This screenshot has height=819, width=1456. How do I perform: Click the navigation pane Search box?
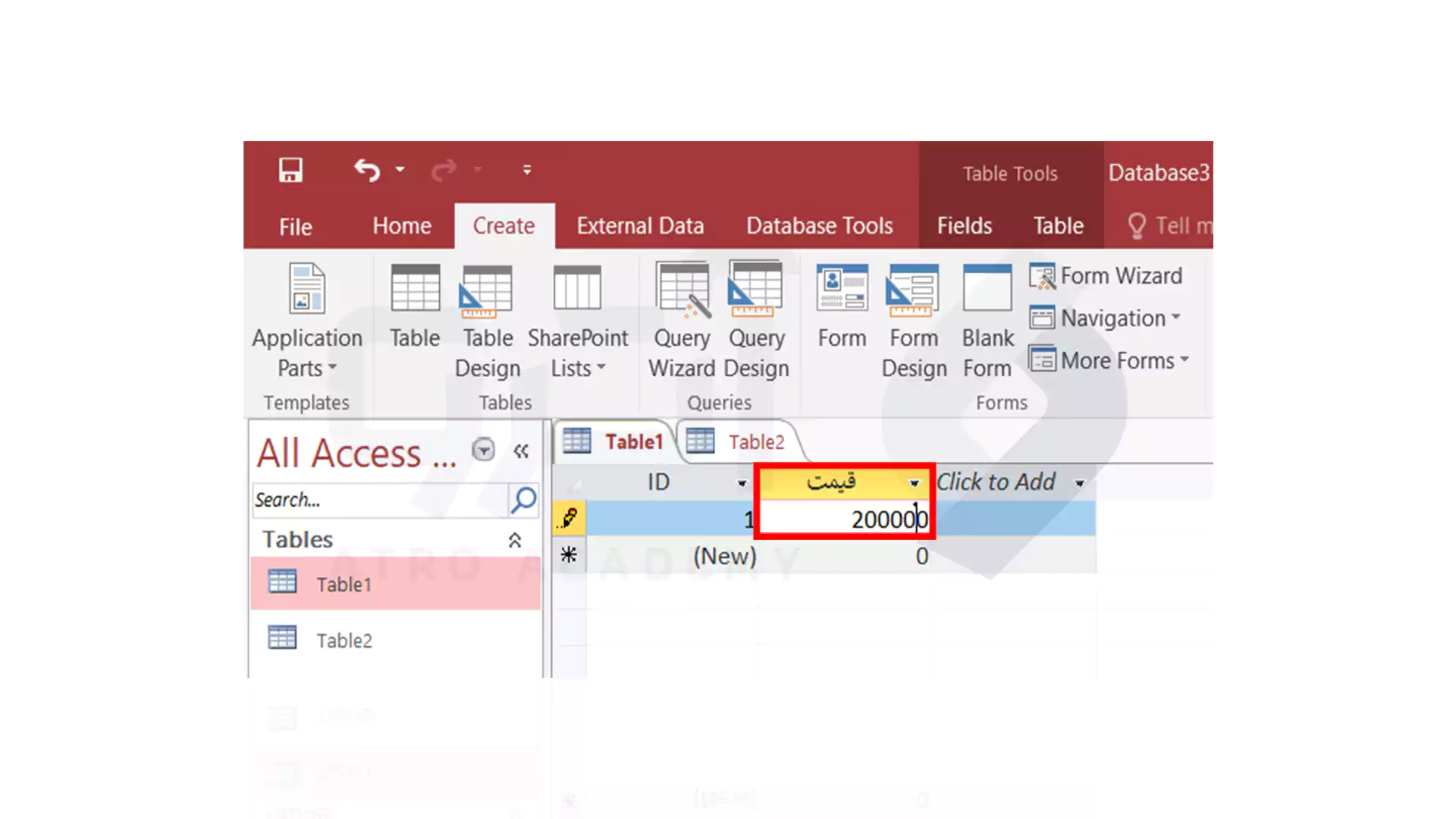pyautogui.click(x=380, y=500)
